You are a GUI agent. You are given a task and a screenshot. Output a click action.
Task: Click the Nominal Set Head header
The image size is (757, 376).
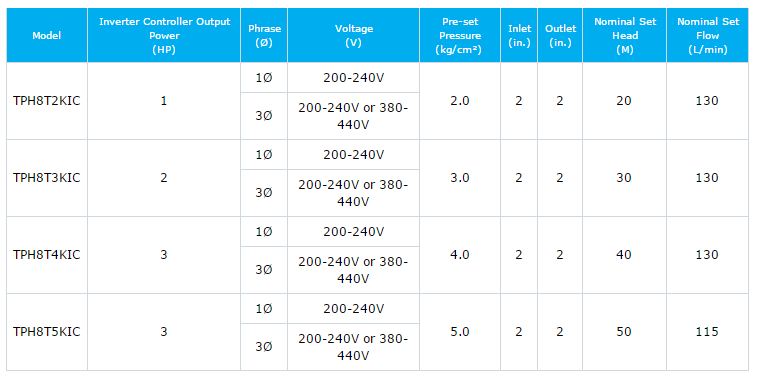click(x=624, y=35)
